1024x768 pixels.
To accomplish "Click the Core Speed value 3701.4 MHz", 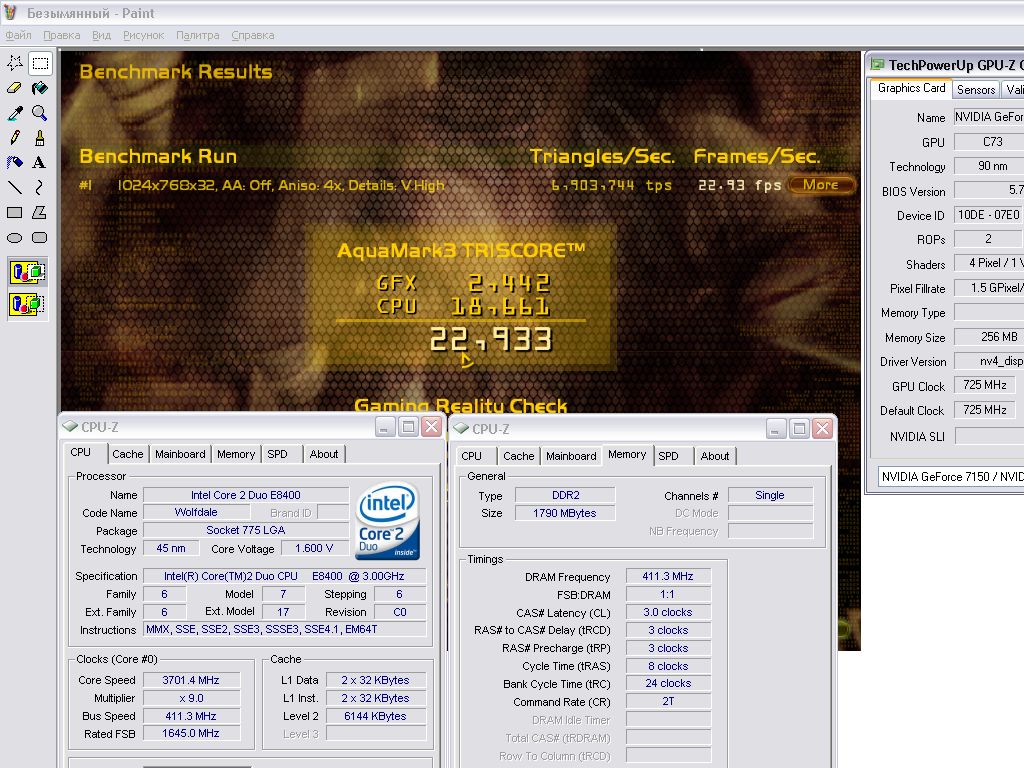I will point(191,680).
